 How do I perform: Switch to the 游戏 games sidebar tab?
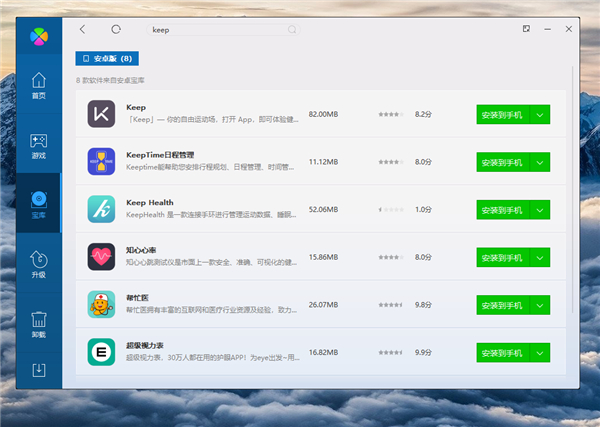tap(38, 145)
